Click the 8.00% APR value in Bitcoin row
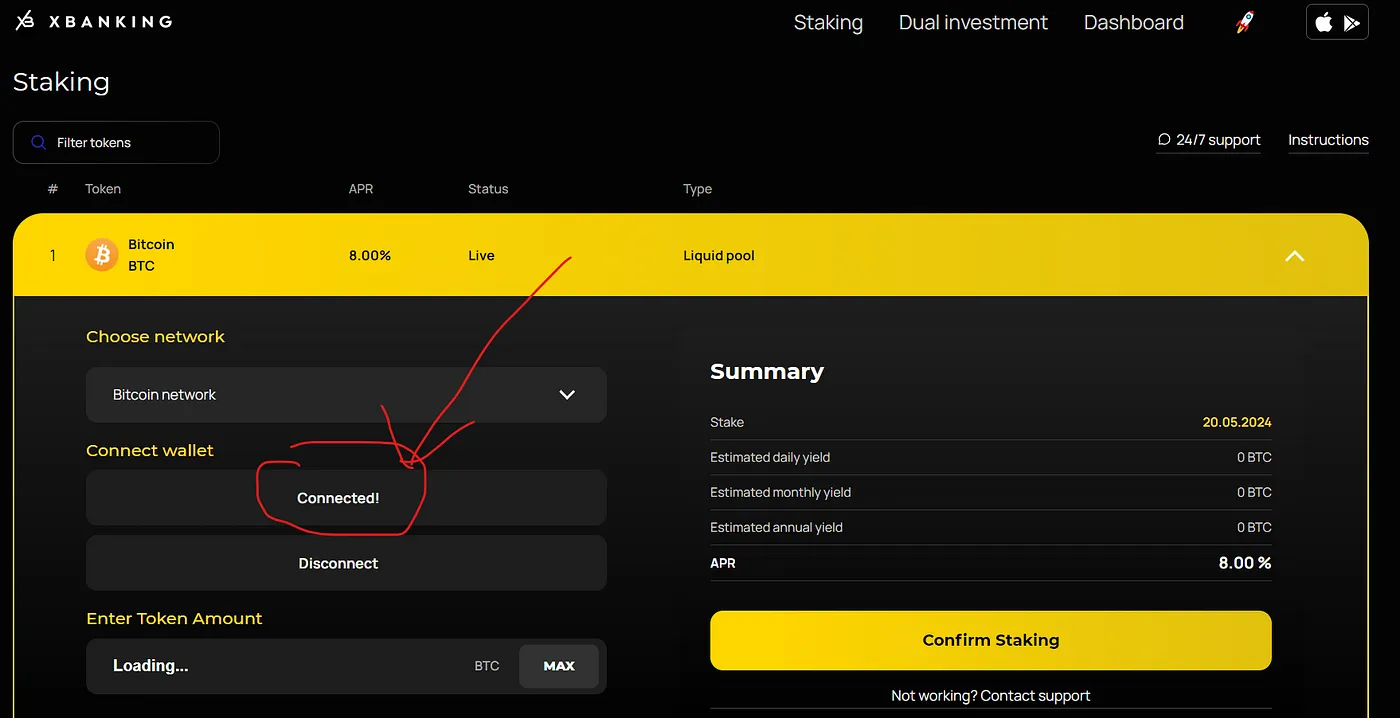Screen dimensions: 1400x718 pos(370,255)
